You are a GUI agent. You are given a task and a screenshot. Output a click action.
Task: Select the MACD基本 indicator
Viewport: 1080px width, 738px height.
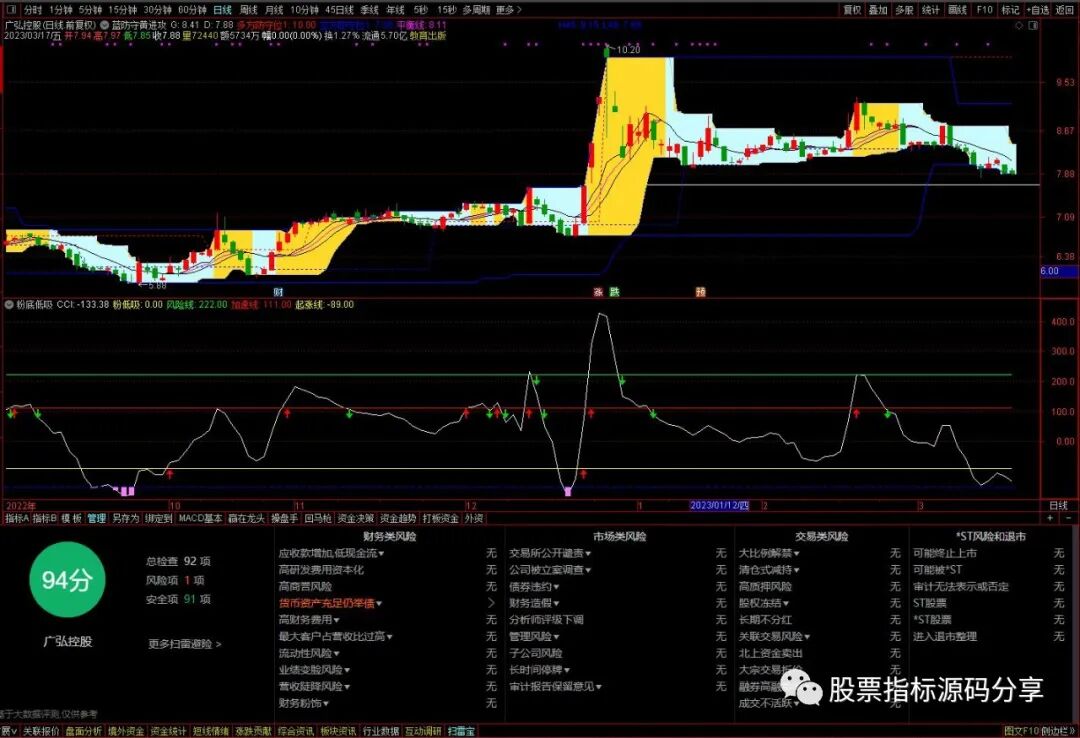(x=200, y=518)
